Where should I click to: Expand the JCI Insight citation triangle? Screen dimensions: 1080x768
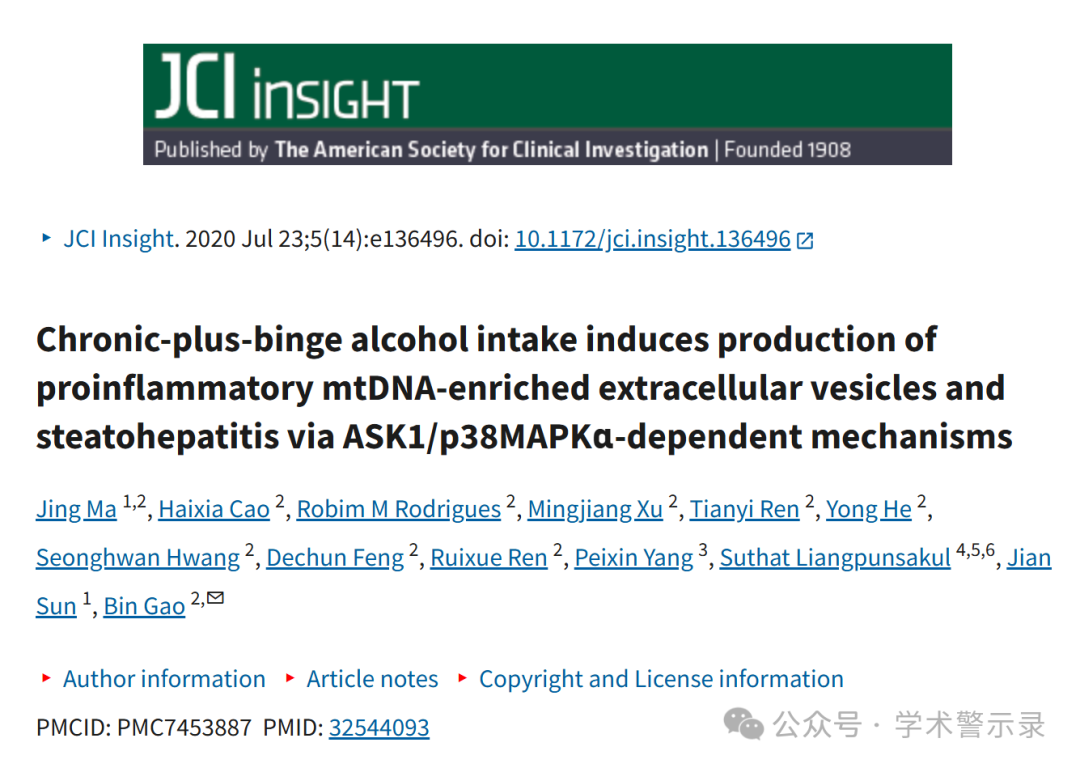(x=46, y=238)
